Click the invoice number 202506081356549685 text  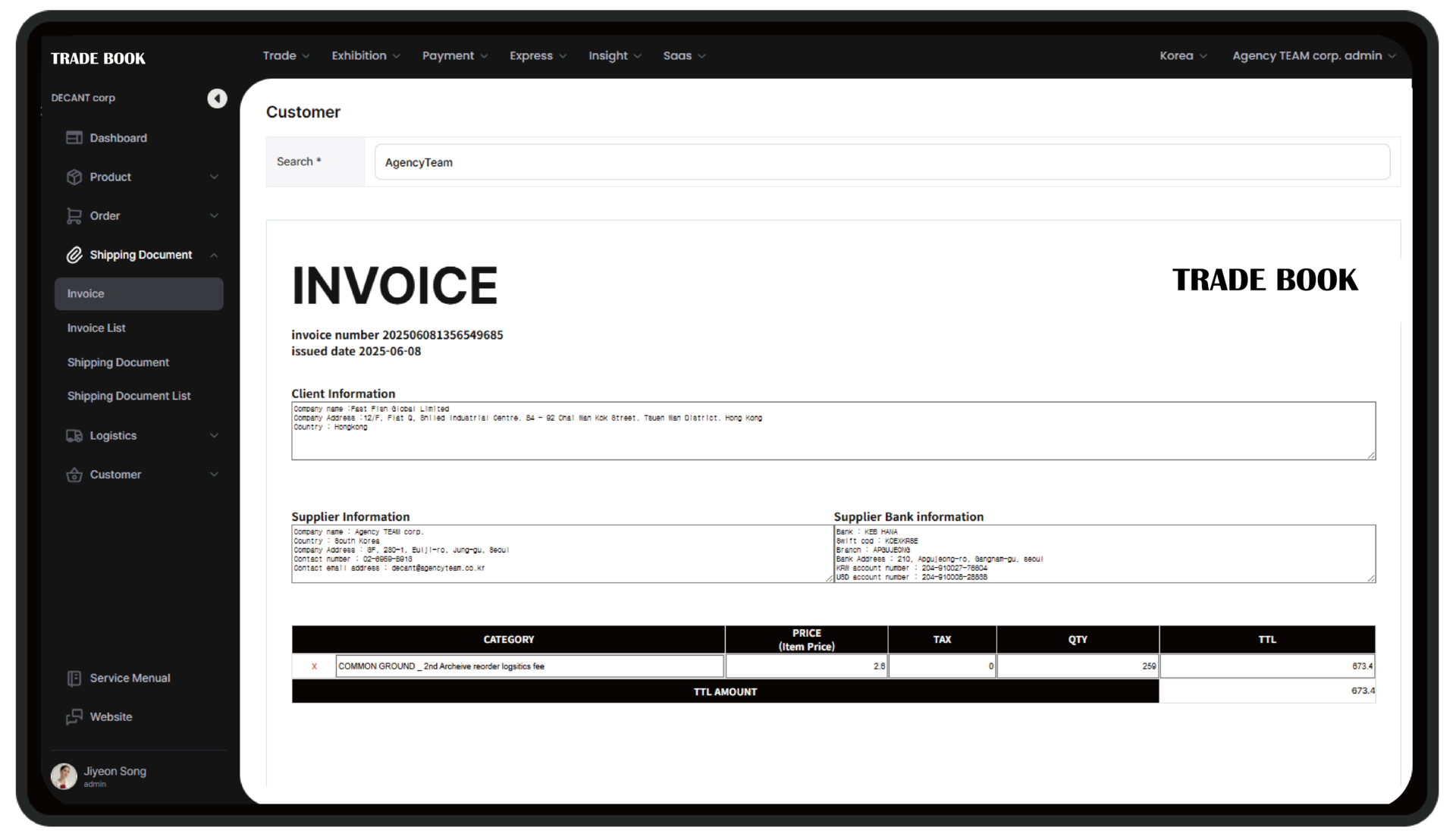397,335
